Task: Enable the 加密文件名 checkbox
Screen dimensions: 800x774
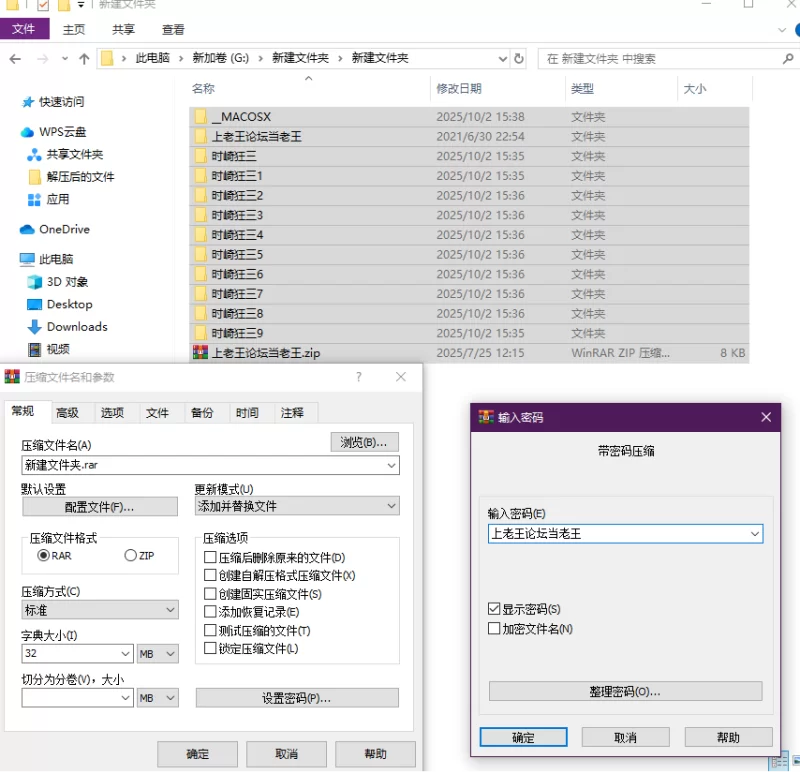Action: [494, 629]
